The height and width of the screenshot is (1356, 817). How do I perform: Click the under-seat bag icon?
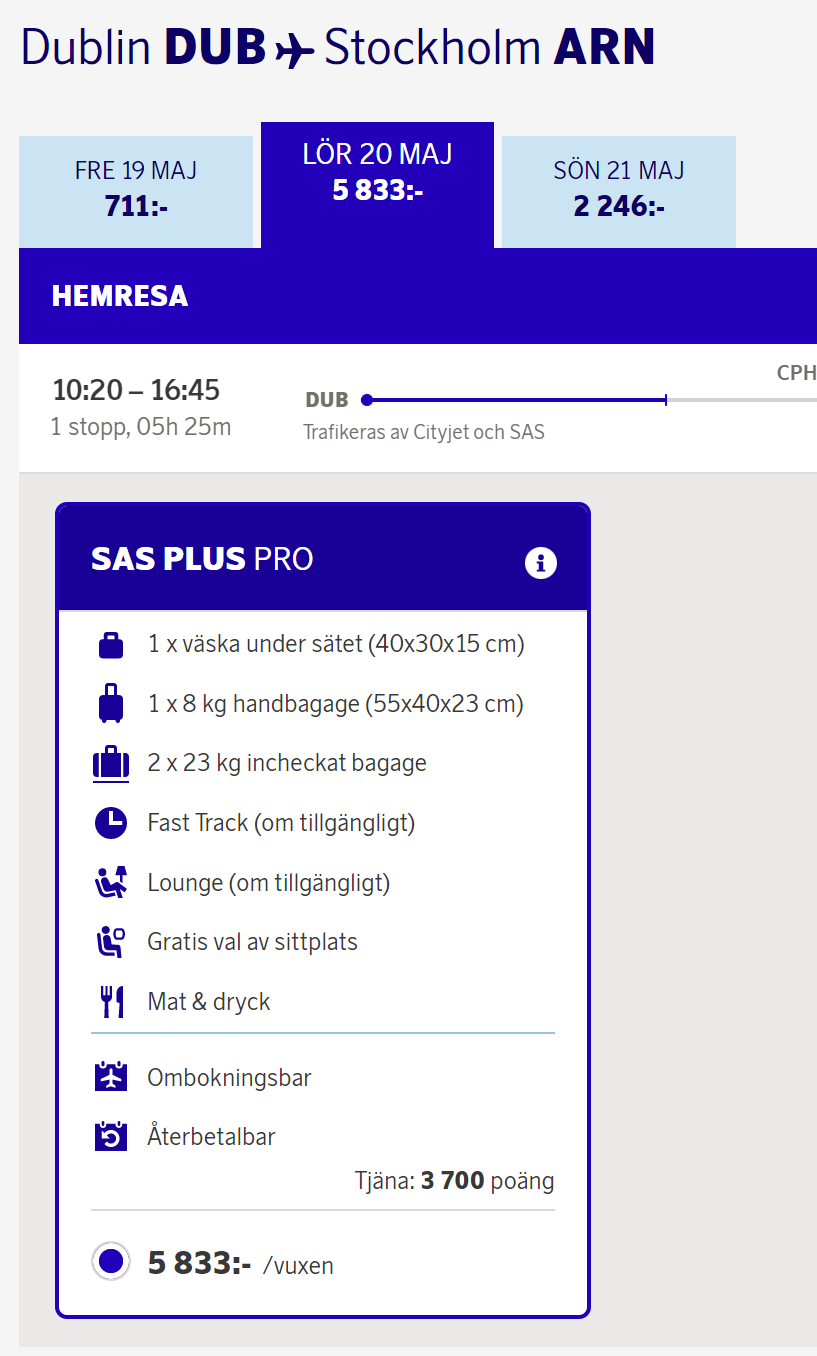[111, 645]
